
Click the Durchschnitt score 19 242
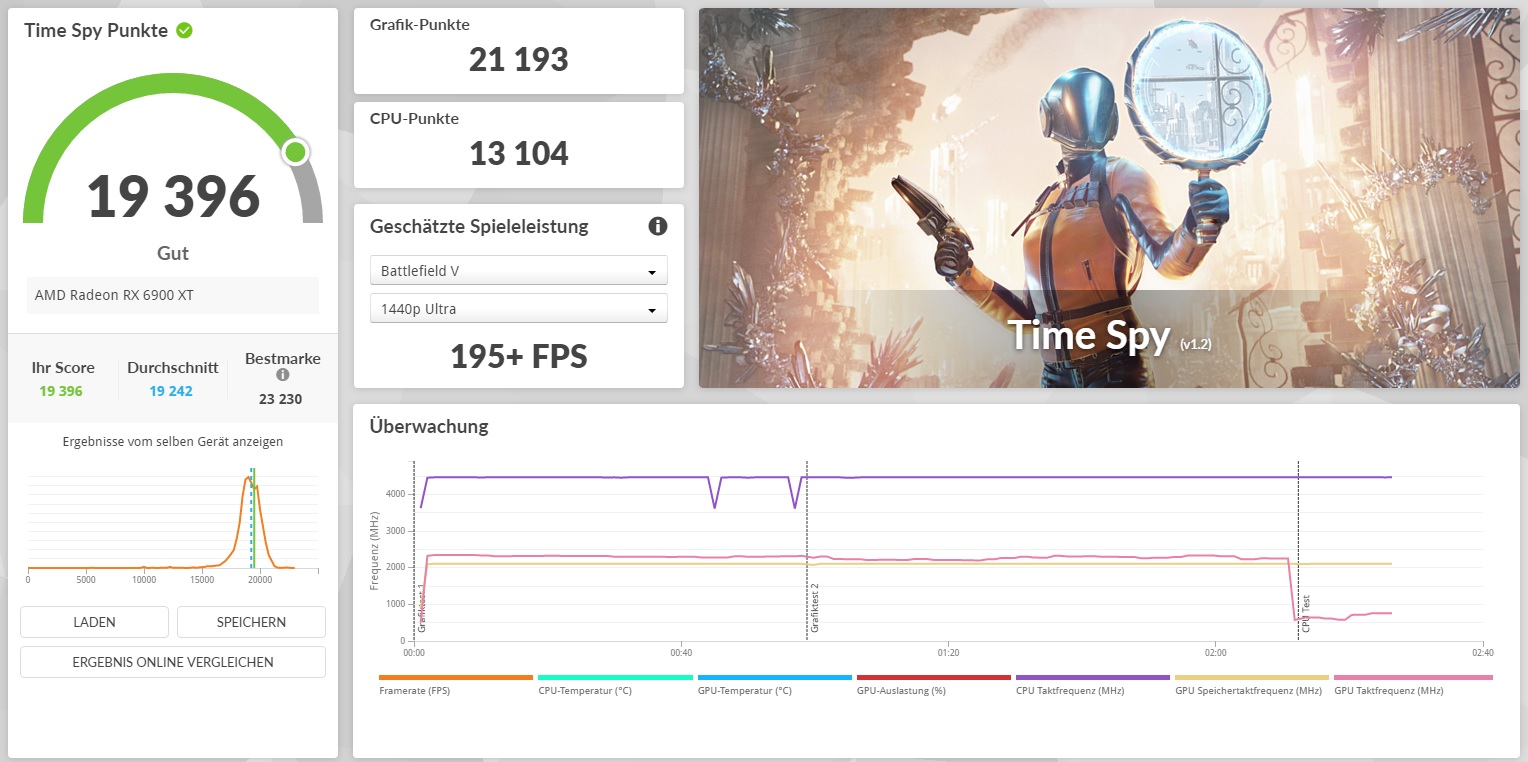pos(171,391)
